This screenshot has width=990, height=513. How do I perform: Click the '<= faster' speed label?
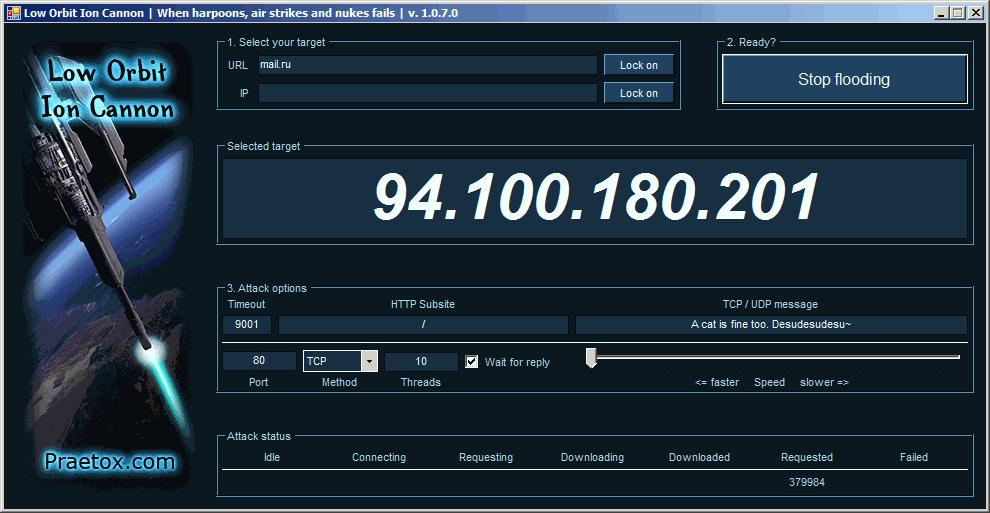pyautogui.click(x=717, y=382)
